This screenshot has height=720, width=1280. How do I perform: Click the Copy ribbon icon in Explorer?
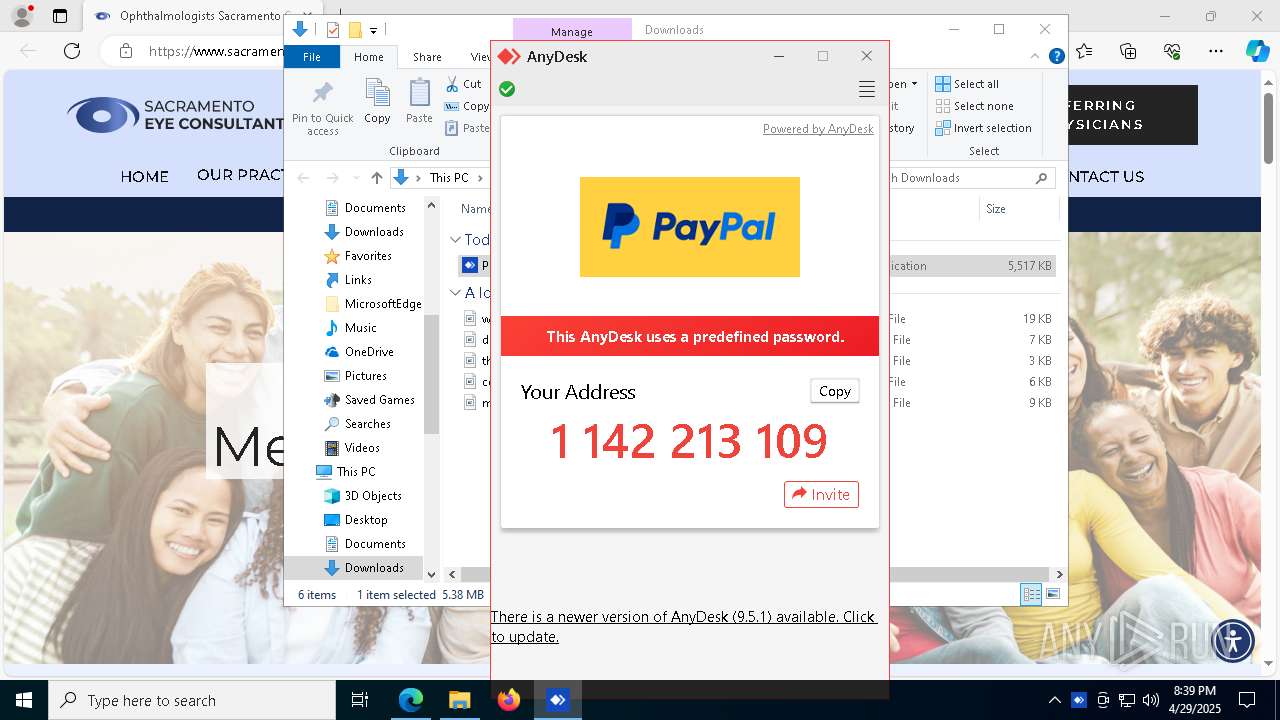tap(377, 102)
